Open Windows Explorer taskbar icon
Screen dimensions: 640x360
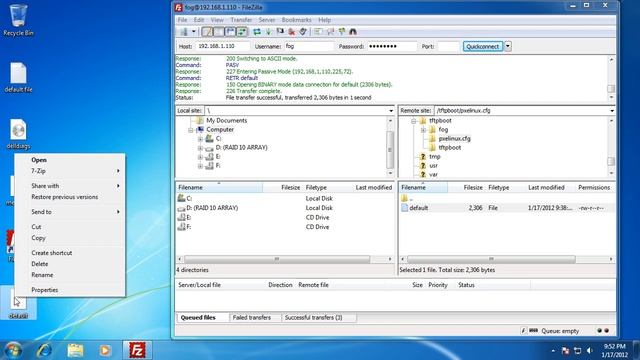coord(75,350)
